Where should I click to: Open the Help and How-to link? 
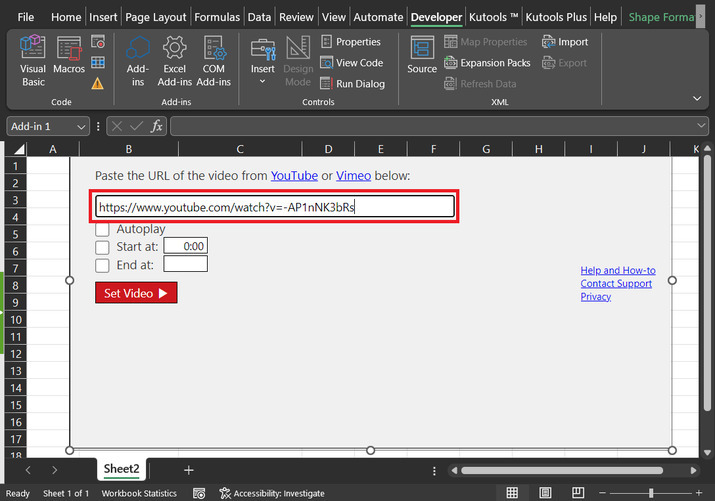(618, 270)
